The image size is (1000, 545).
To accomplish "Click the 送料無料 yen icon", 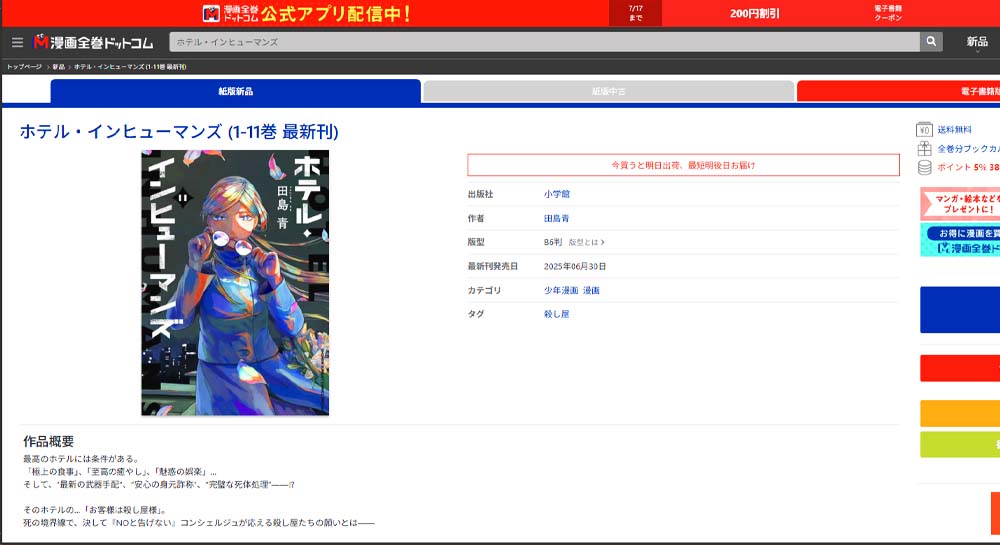I will 924,129.
